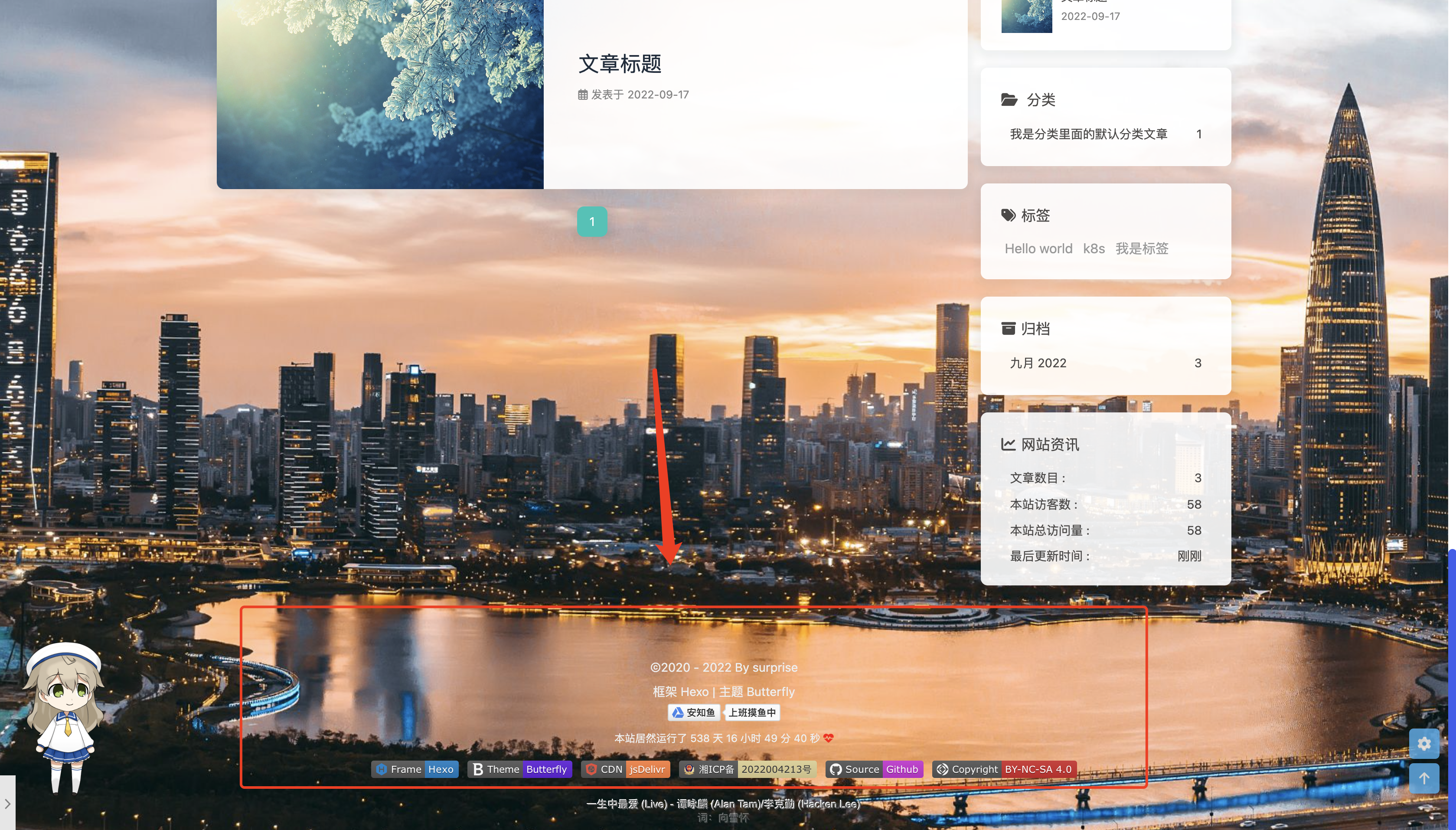This screenshot has height=830, width=1456.
Task: Open the 九月 2022 archive entry
Action: (1038, 363)
